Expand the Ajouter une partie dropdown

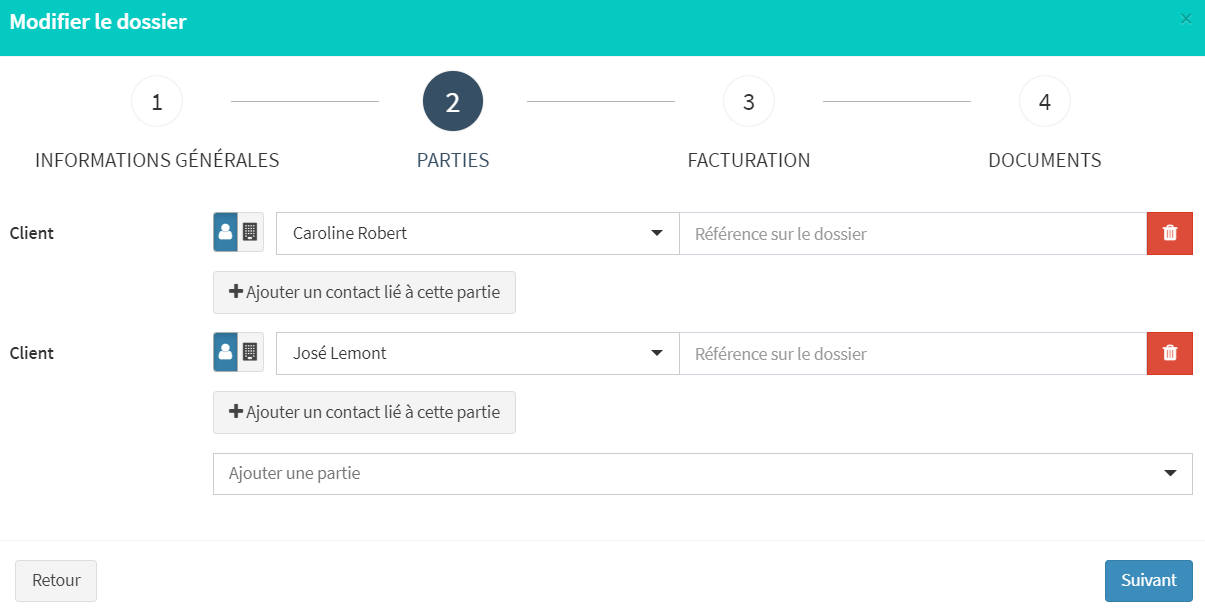(703, 474)
